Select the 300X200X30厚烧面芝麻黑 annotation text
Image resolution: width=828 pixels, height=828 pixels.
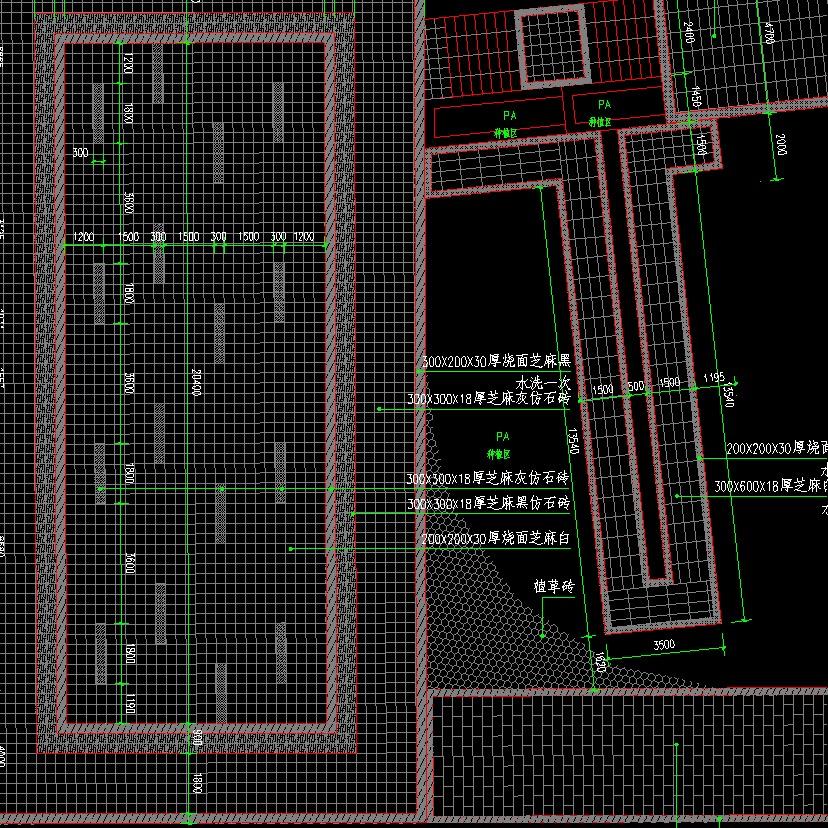coord(496,361)
